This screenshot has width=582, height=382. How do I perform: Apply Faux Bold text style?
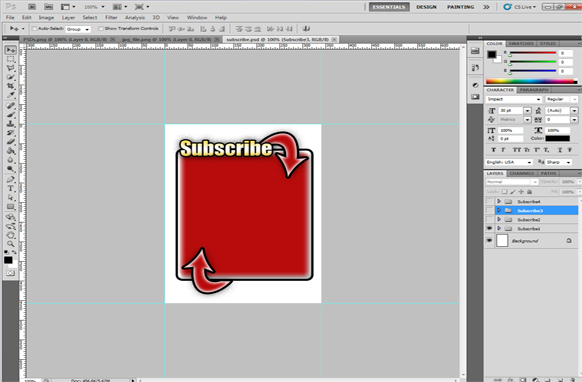[493, 150]
